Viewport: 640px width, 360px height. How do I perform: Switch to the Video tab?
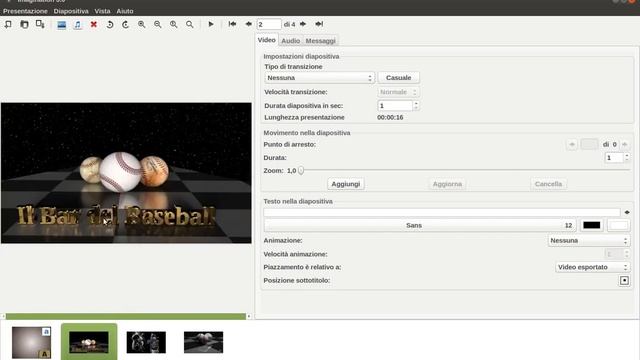coord(267,40)
